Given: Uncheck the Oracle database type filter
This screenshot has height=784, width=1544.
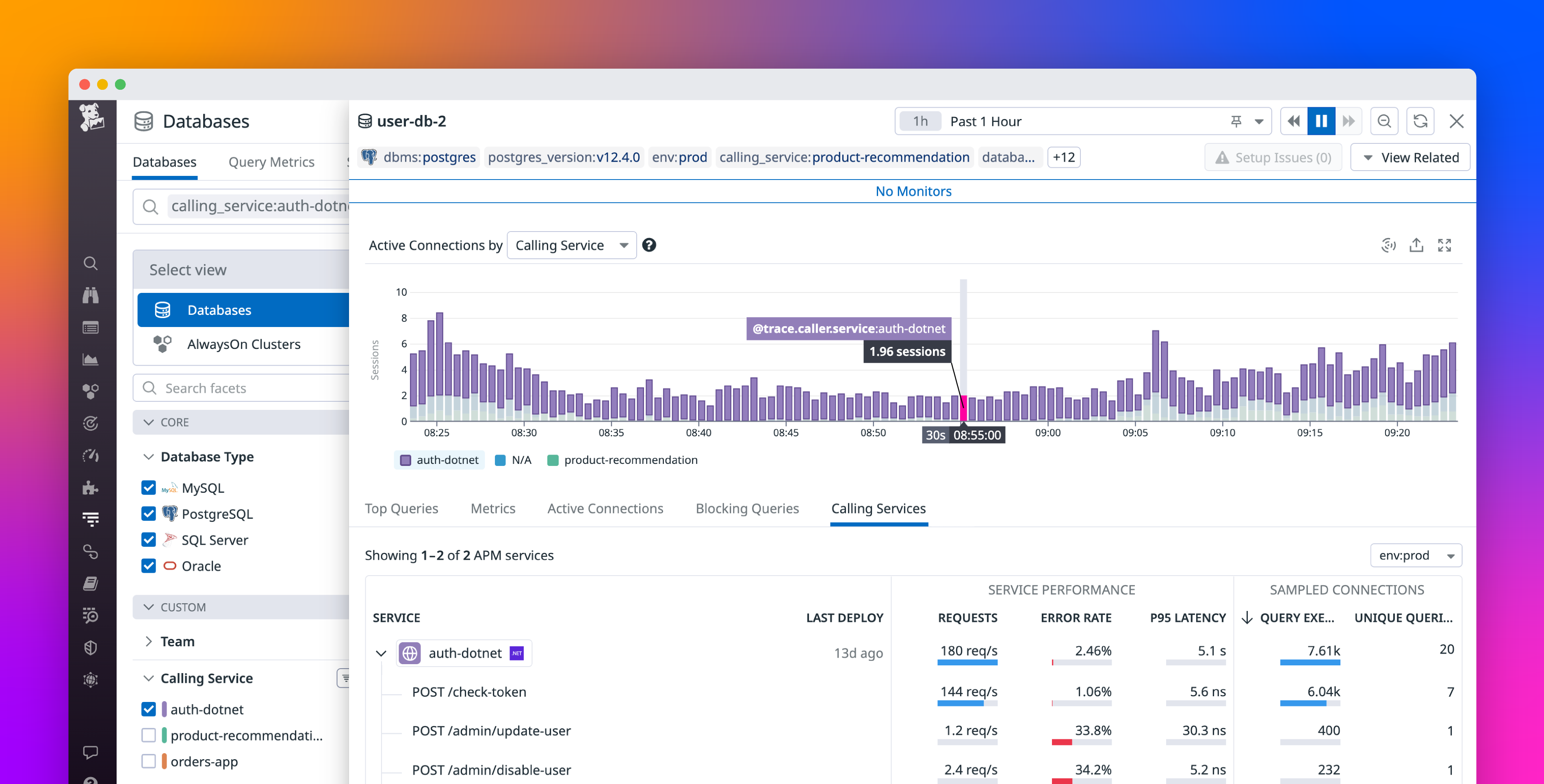Looking at the screenshot, I should click(x=148, y=565).
